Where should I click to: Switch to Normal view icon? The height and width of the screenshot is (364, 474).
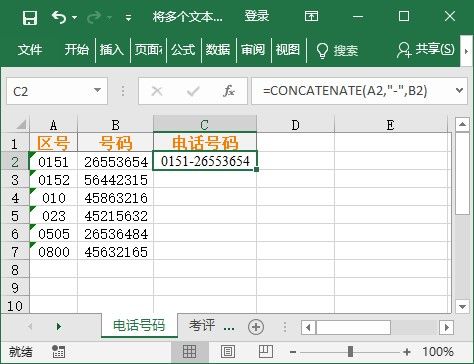tap(189, 351)
